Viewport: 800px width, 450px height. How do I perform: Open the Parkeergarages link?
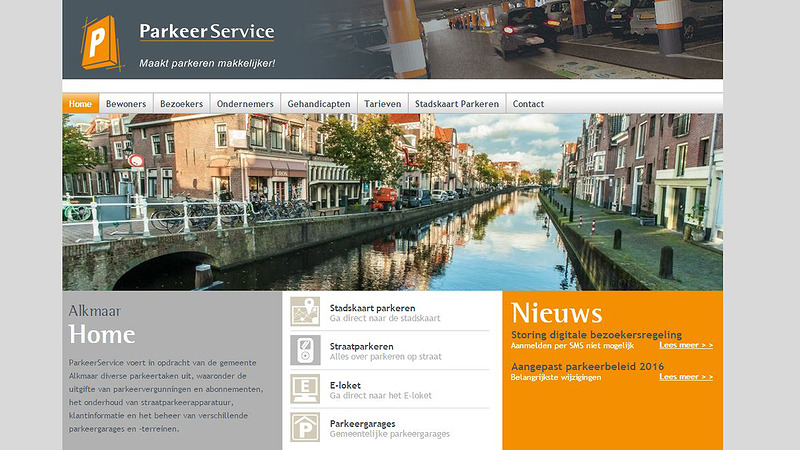tap(363, 423)
